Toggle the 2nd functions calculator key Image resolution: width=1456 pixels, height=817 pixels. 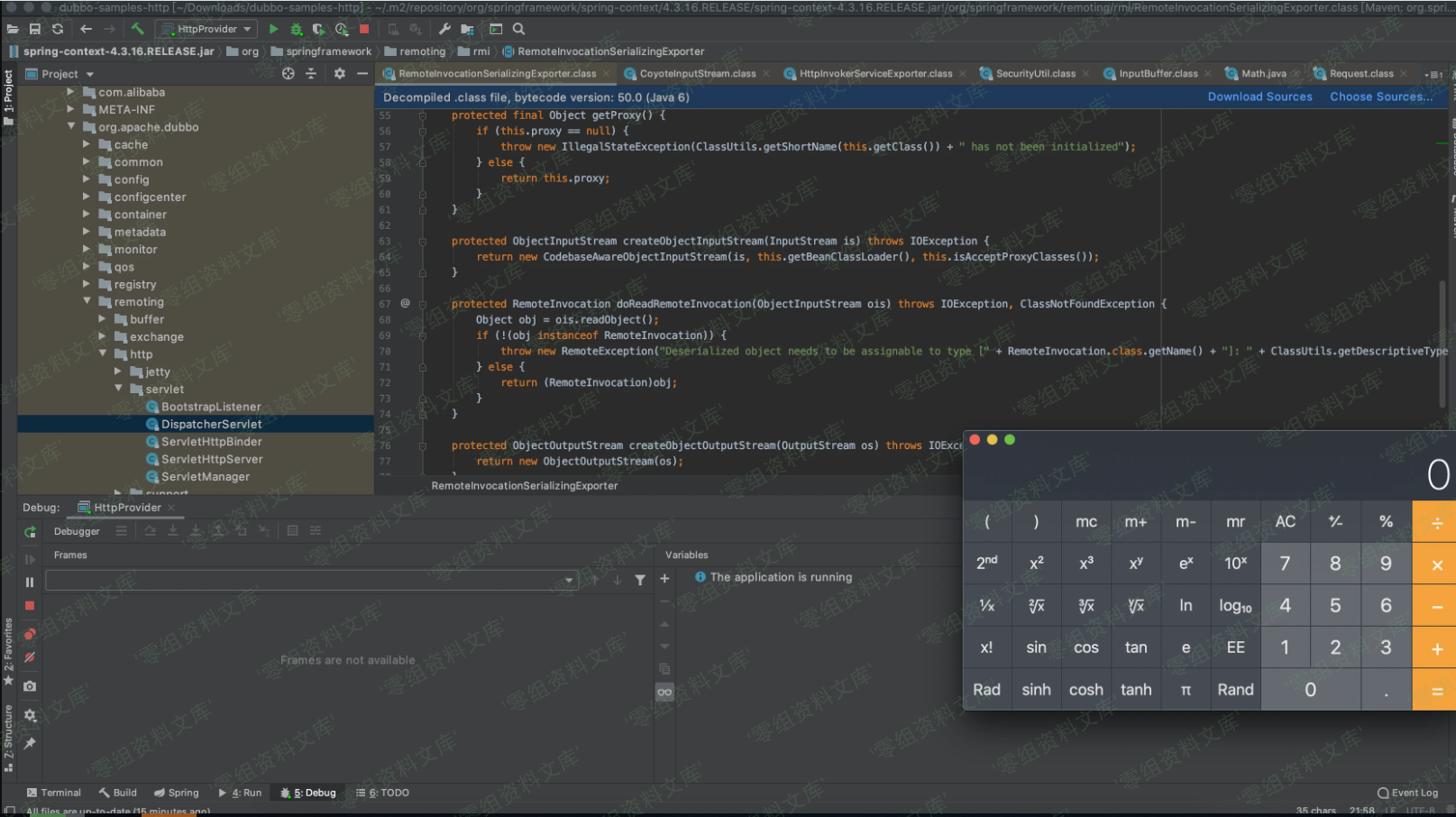986,564
